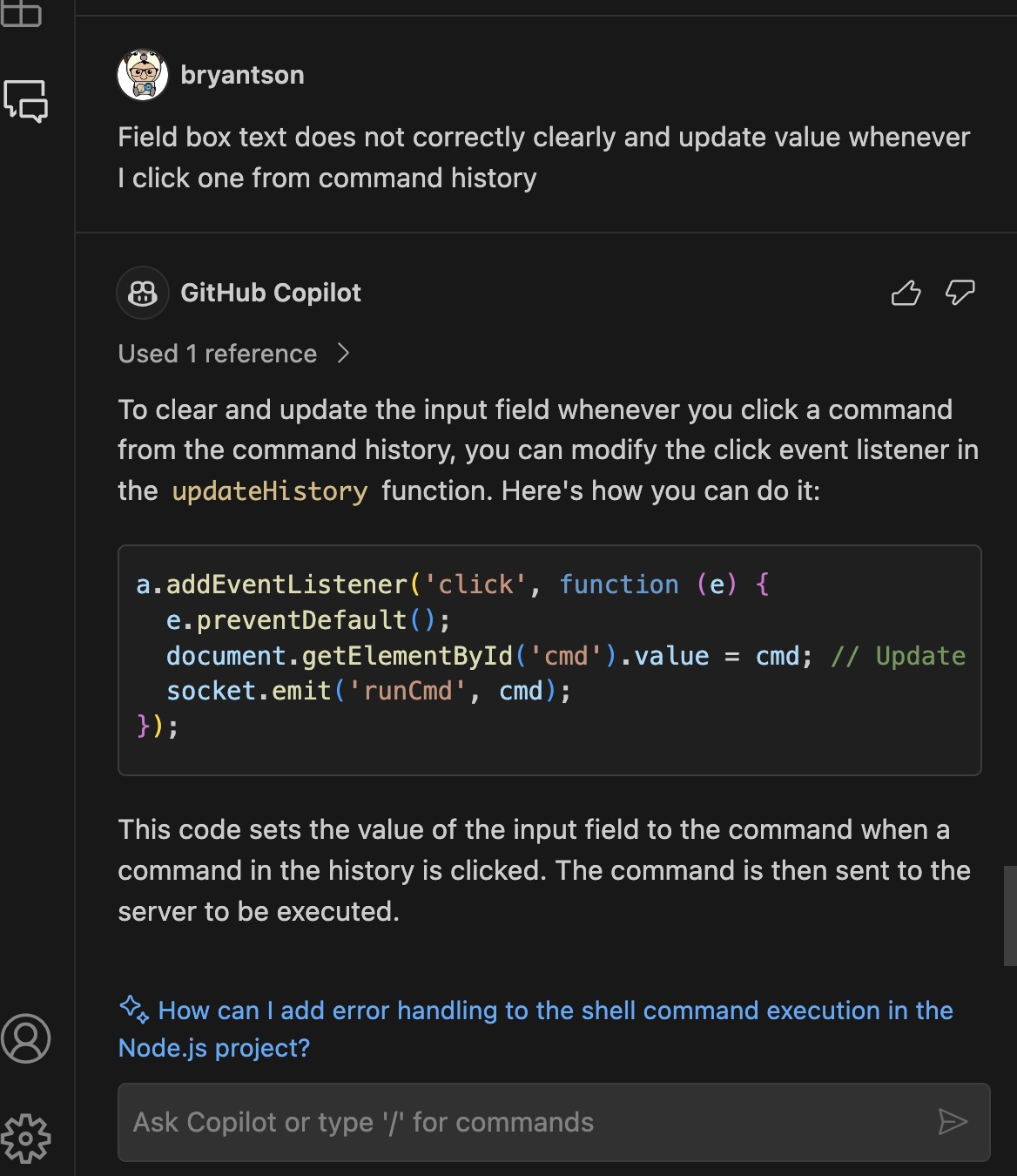
Task: Click the 'e.preventDefault();' code line
Action: point(308,620)
